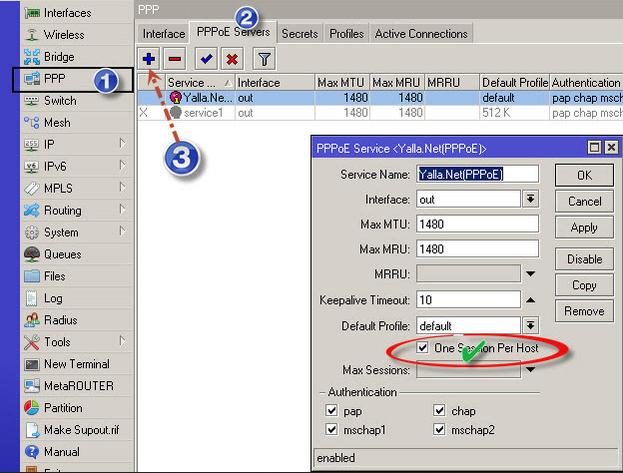Click the blue checkmark enable icon
The width and height of the screenshot is (623, 473).
coord(206,59)
